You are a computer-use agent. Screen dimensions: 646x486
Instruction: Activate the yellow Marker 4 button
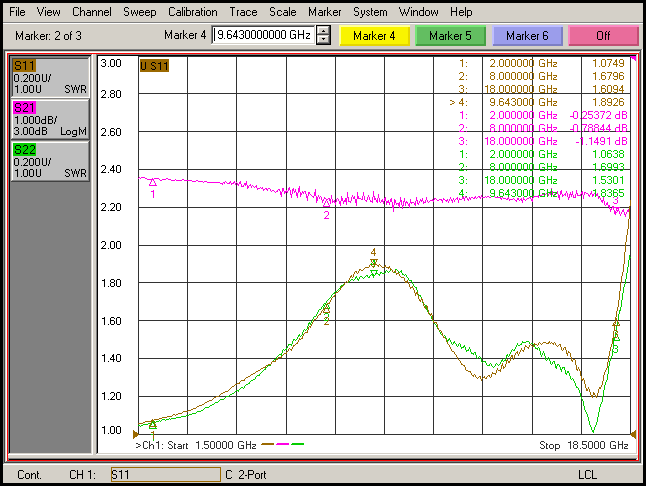click(374, 36)
